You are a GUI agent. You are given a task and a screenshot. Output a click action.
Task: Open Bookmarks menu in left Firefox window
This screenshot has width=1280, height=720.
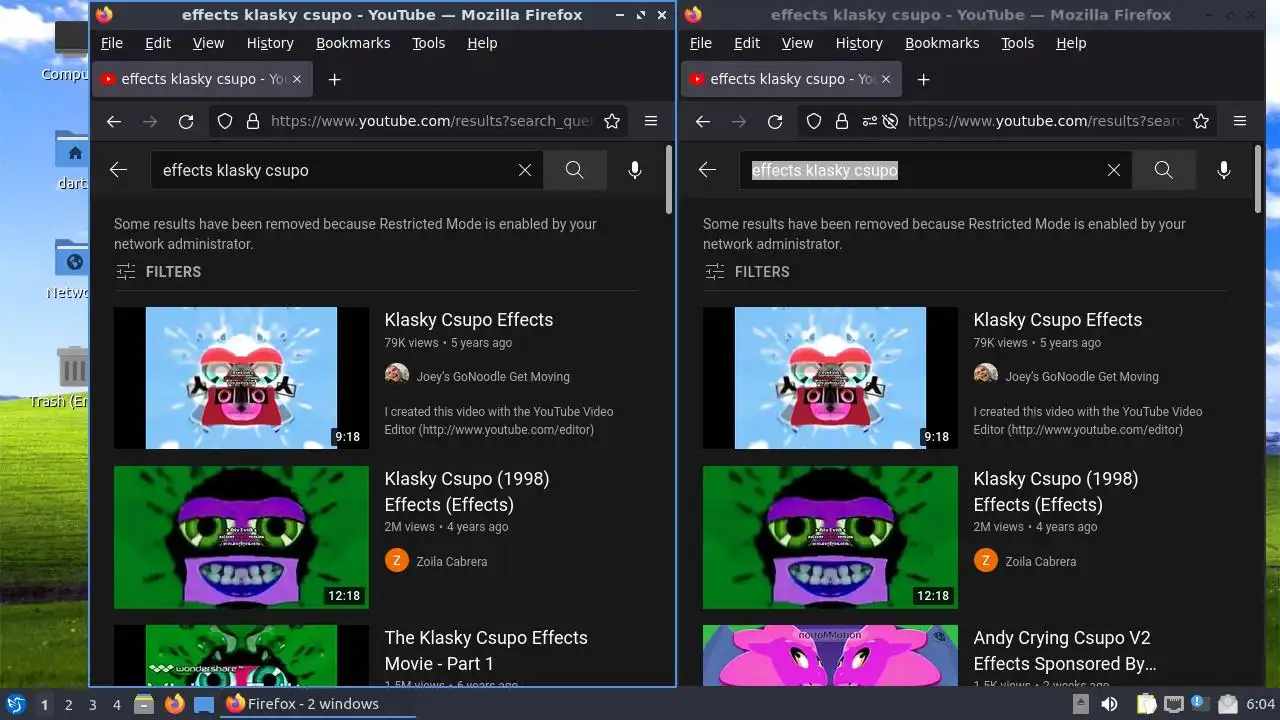[x=353, y=43]
